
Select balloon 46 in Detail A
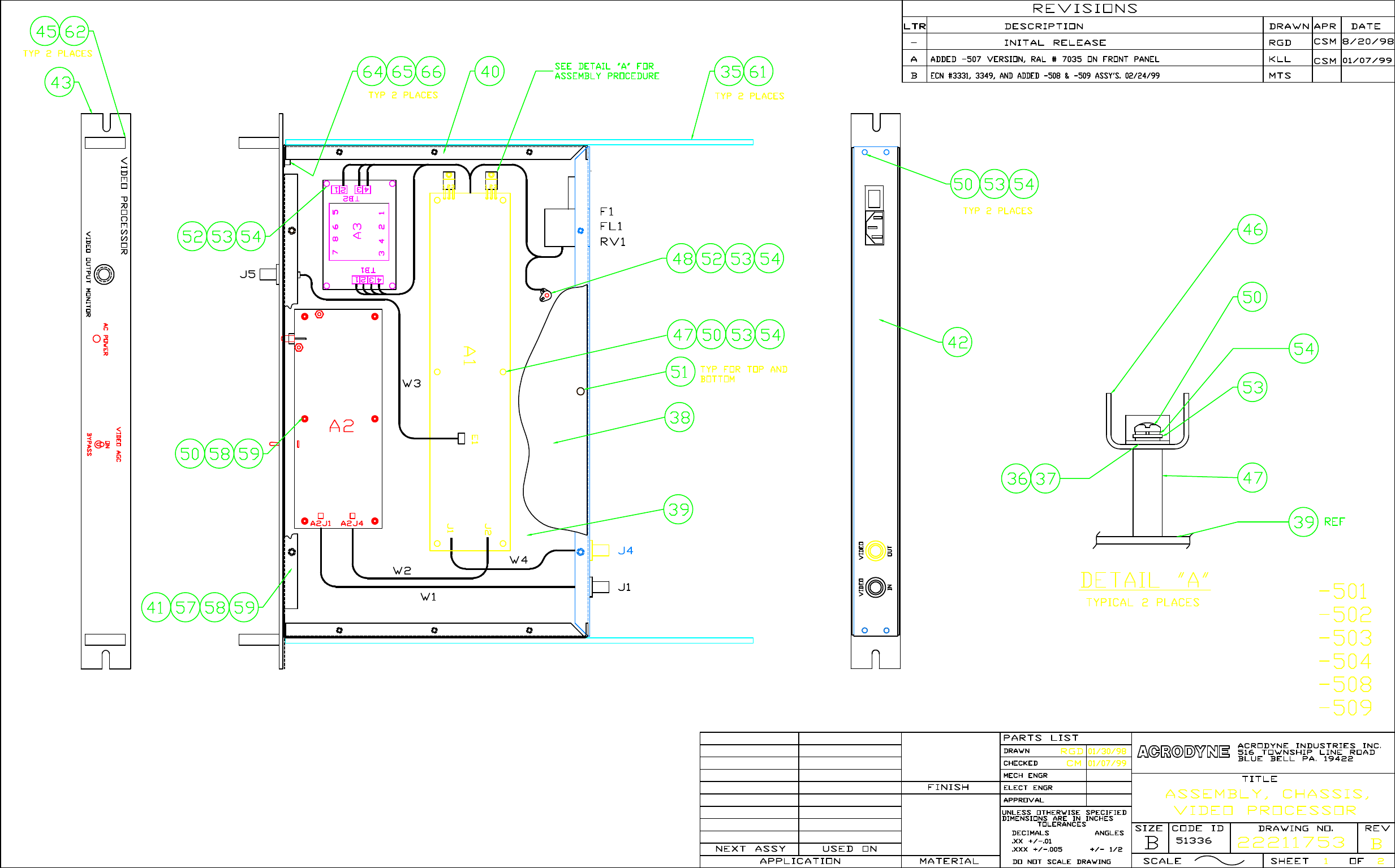(x=1252, y=230)
